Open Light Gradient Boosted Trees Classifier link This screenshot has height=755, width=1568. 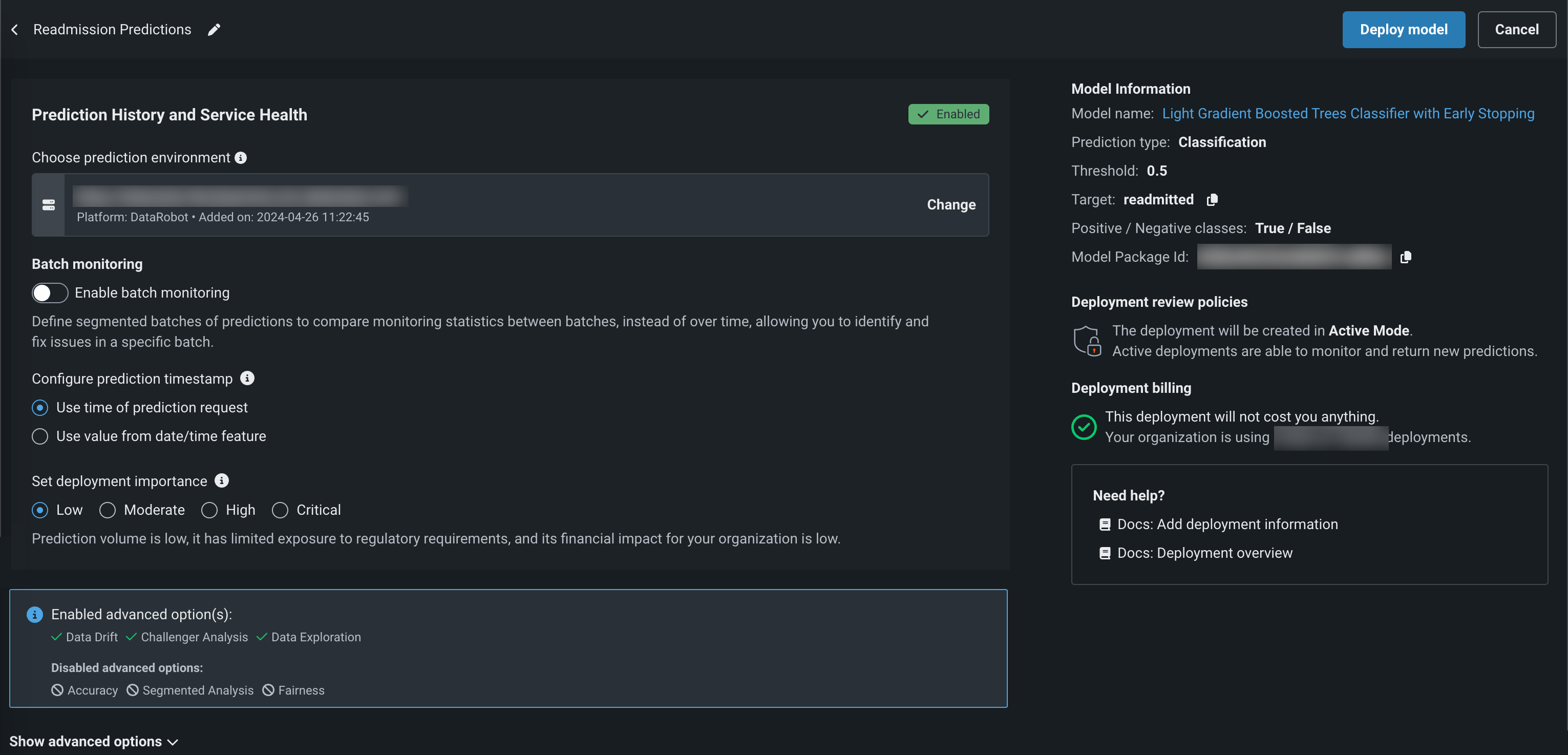[1348, 114]
